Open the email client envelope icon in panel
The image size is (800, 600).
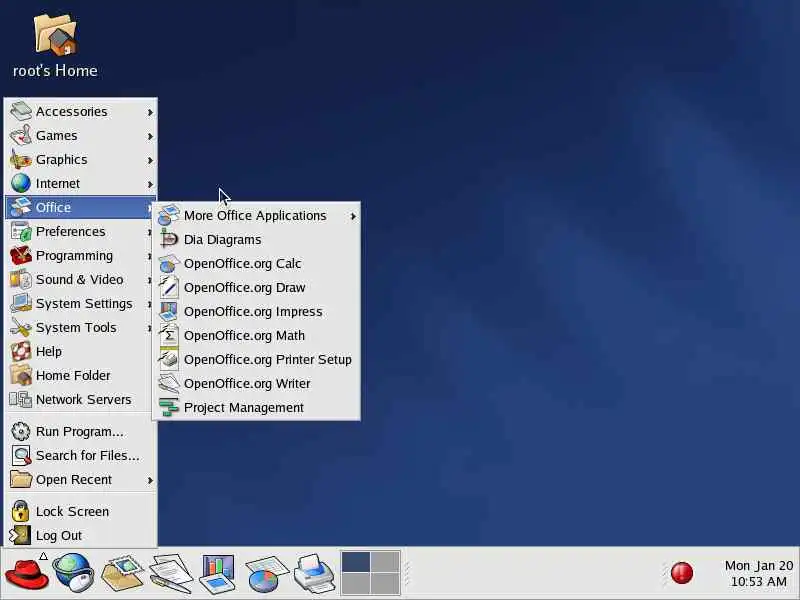(122, 573)
